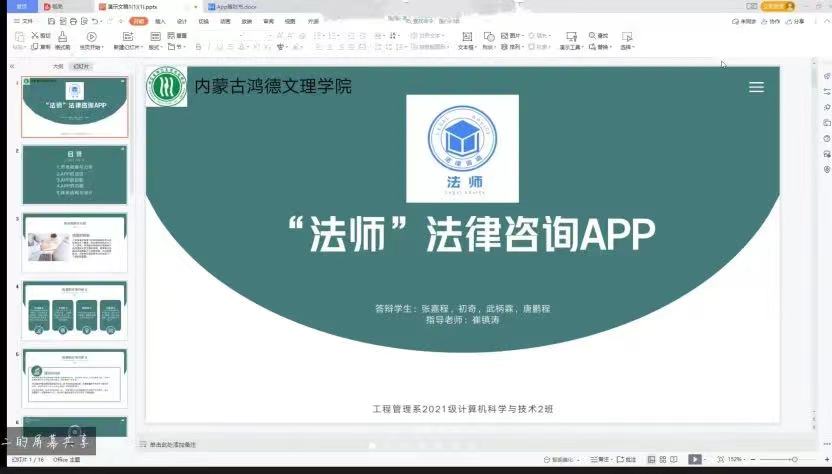Click the college round emblem logo
Viewport: 832px width, 474px height.
(x=167, y=87)
